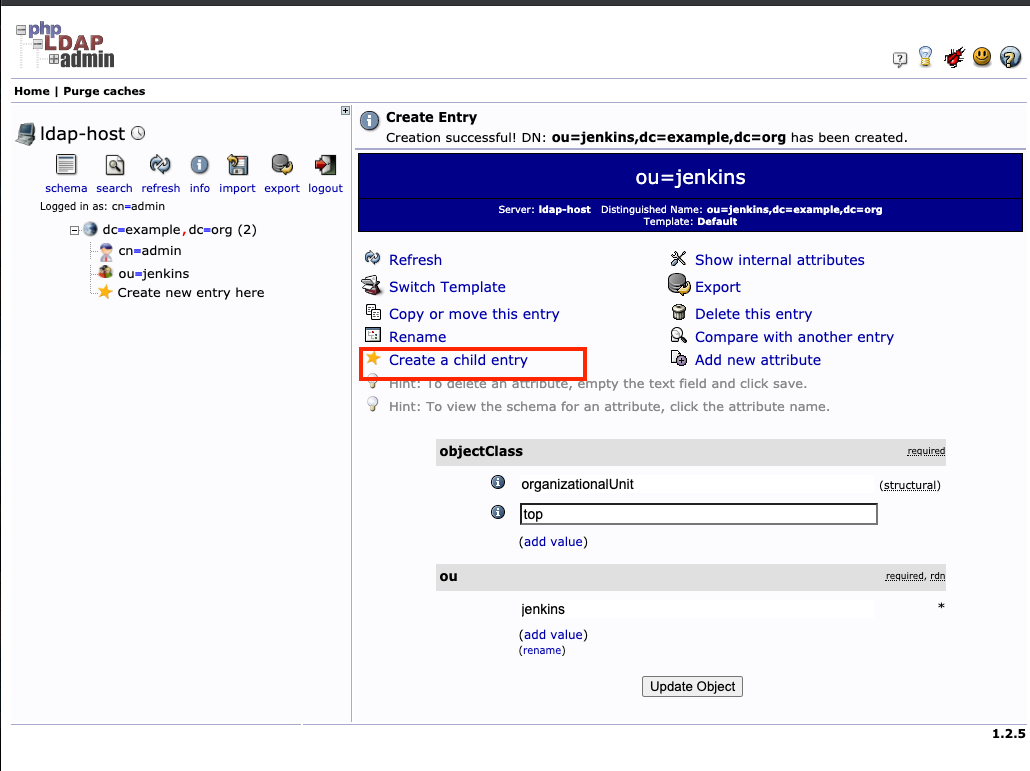
Task: Click the tree panel expand icon
Action: click(x=345, y=111)
